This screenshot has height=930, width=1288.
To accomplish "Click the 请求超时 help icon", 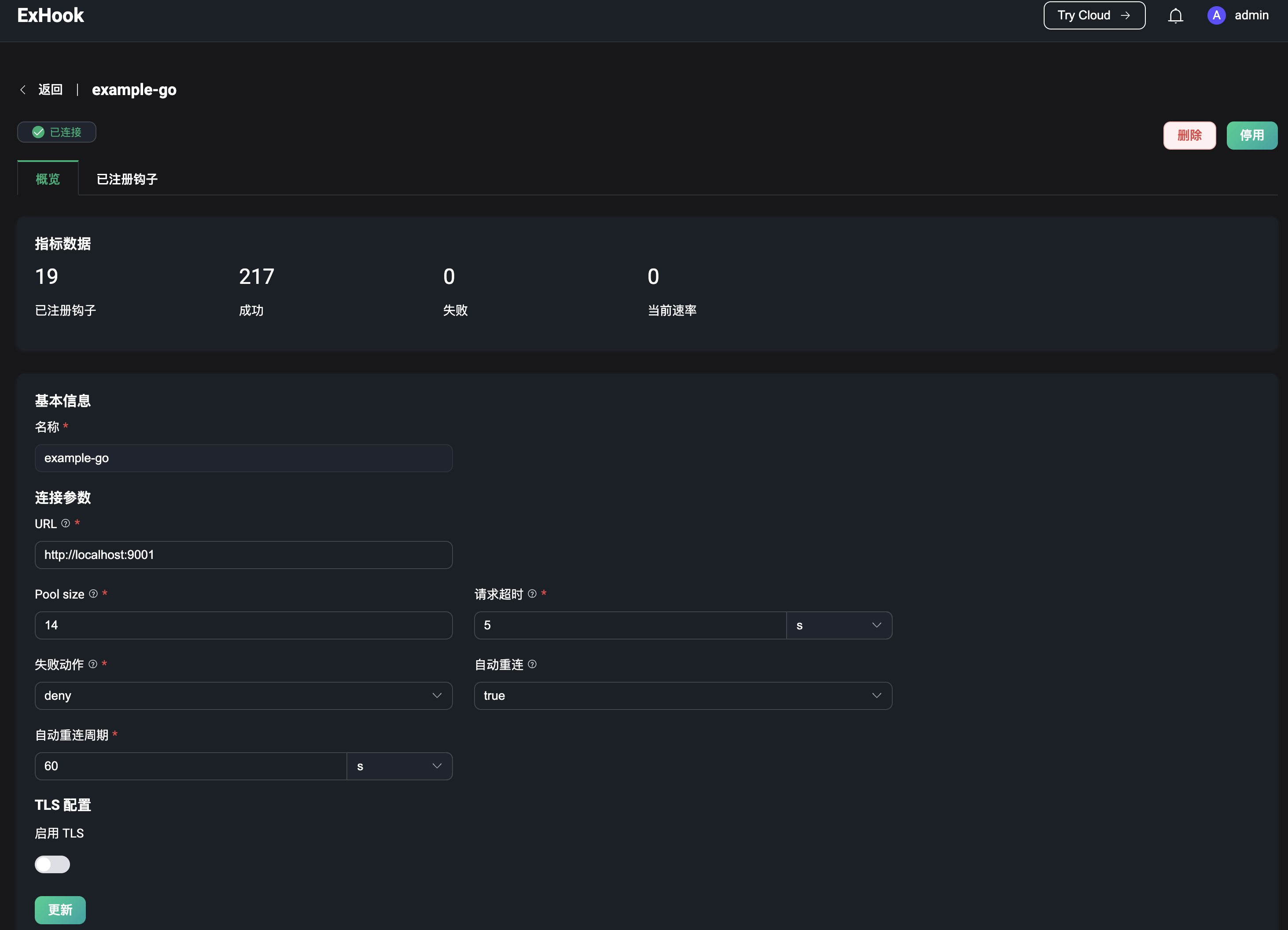I will pos(532,594).
